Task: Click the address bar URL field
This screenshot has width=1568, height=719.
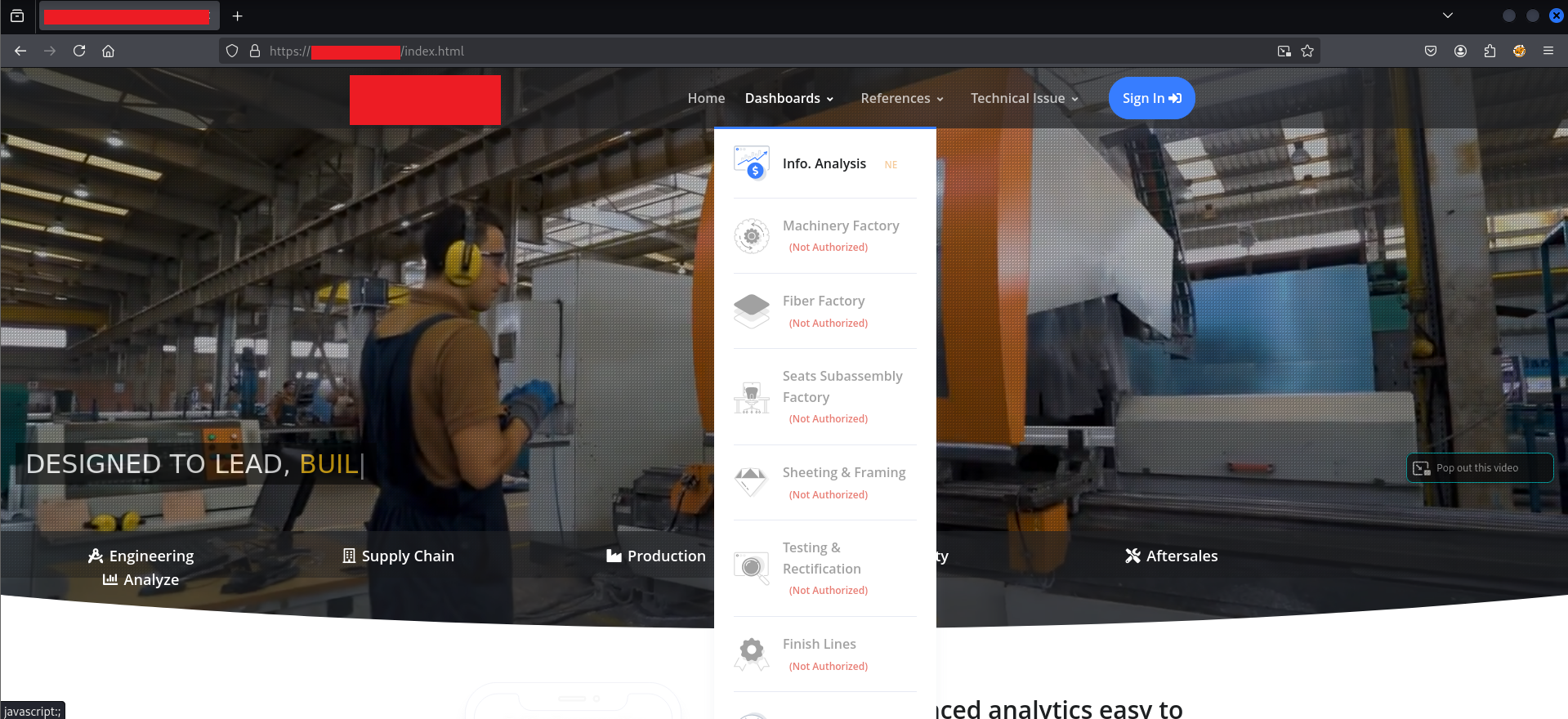Action: click(x=768, y=51)
